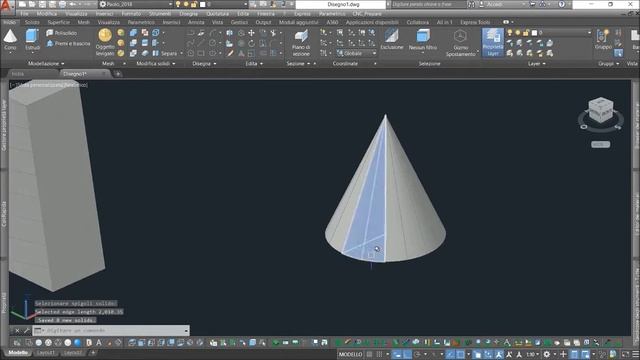Image resolution: width=640 pixels, height=360 pixels.
Task: Expand the Modifica solidi panel
Action: pyautogui.click(x=156, y=64)
